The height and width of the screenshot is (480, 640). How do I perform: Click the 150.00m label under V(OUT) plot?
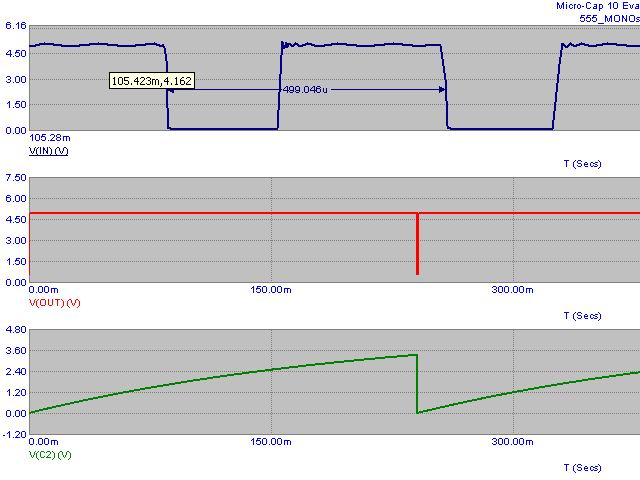point(271,290)
